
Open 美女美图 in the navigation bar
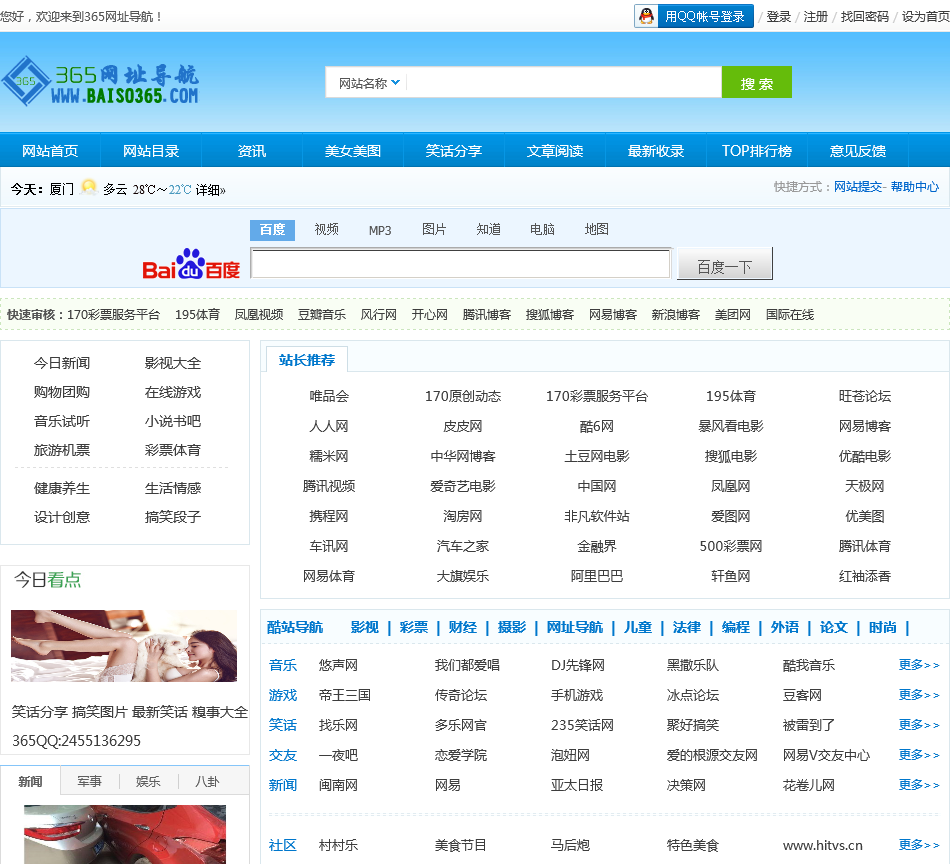tap(352, 151)
